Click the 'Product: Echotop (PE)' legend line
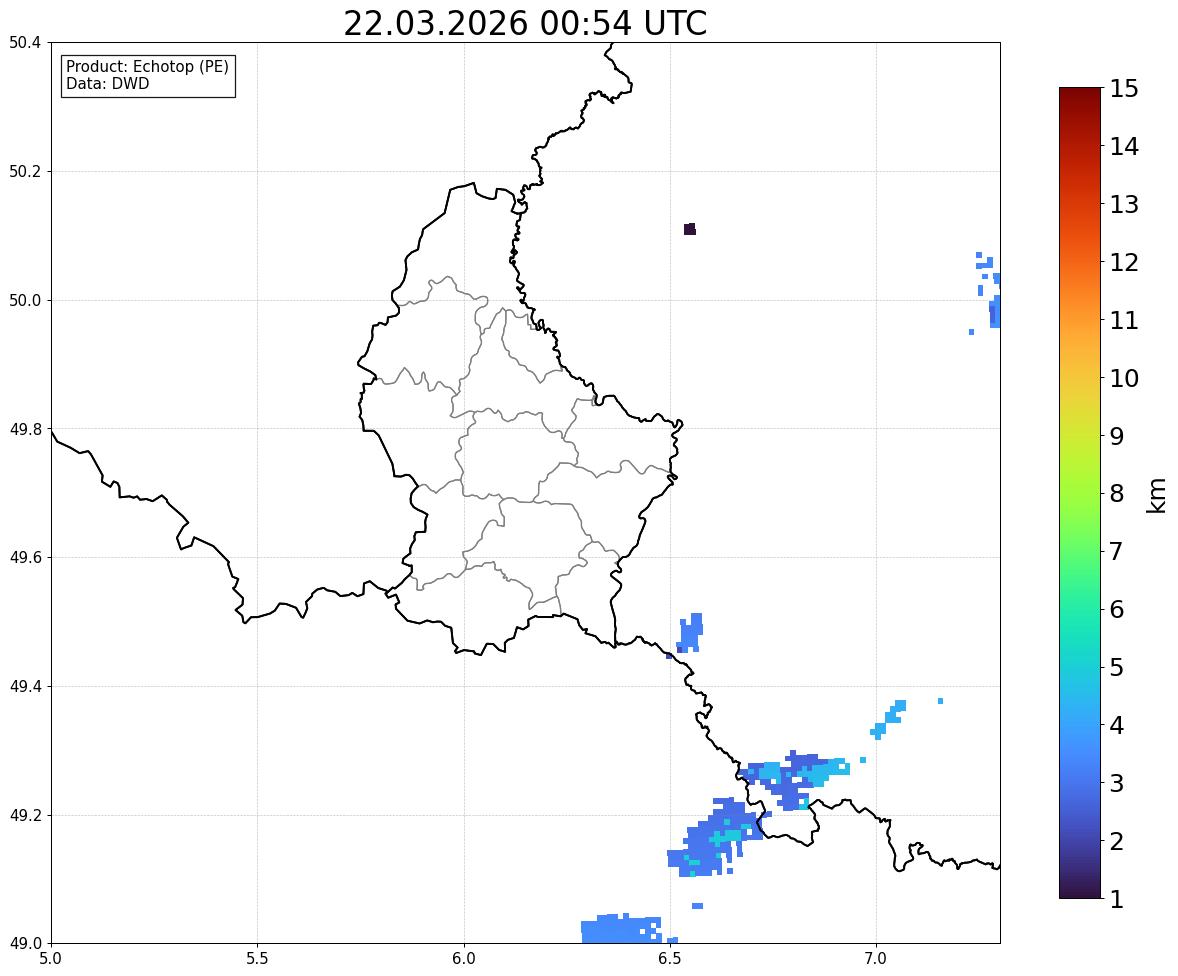Viewport: 1178px width, 976px height. [x=147, y=66]
